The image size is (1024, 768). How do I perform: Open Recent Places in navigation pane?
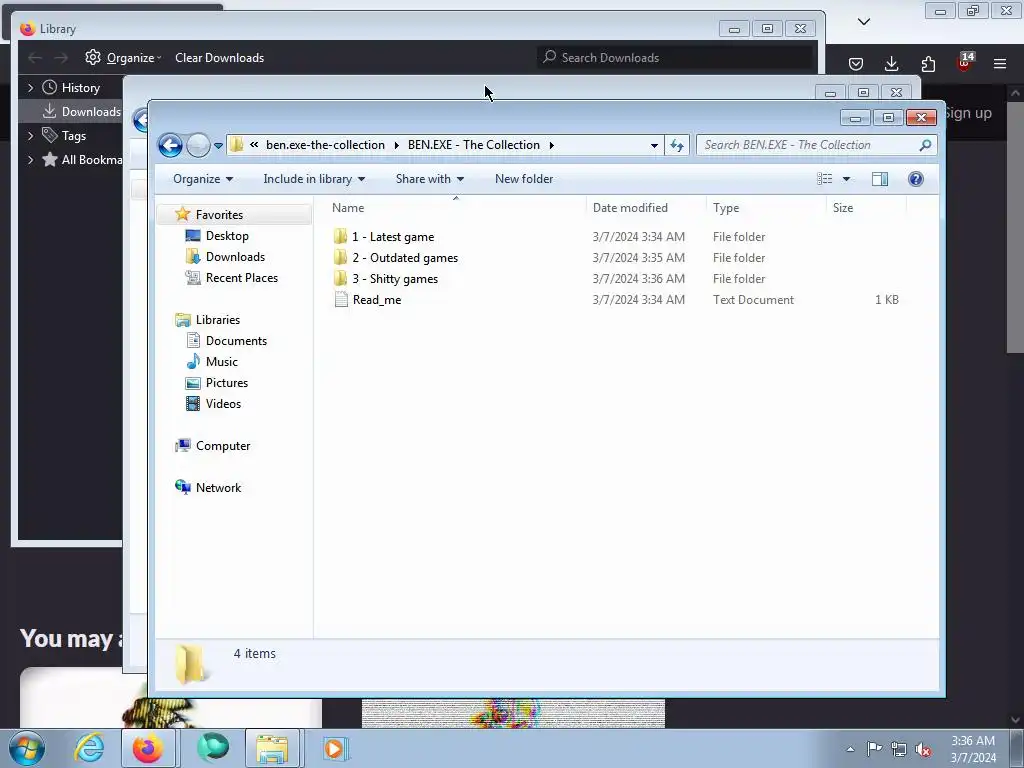(x=242, y=278)
